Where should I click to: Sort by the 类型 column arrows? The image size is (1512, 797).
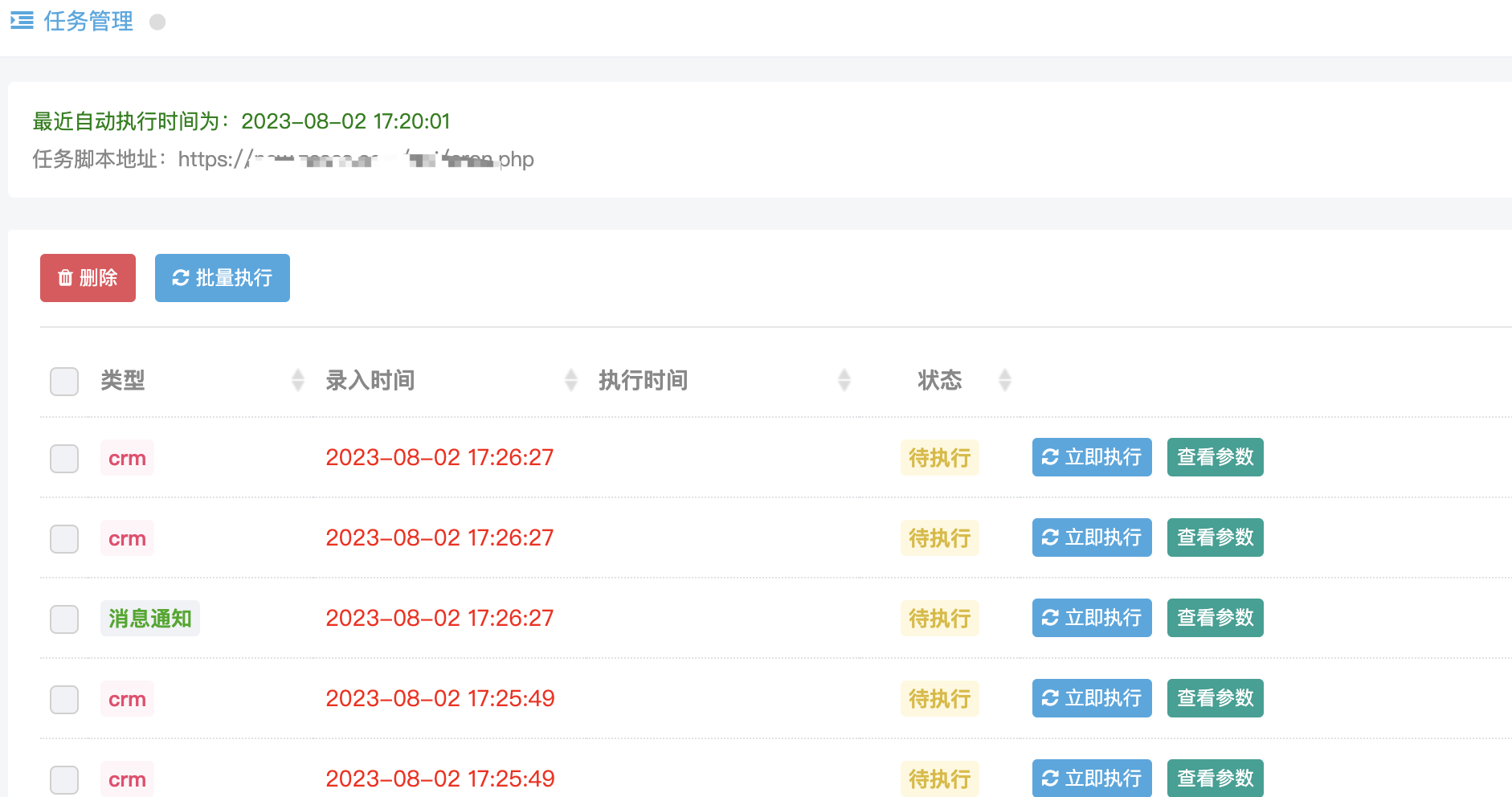[298, 380]
